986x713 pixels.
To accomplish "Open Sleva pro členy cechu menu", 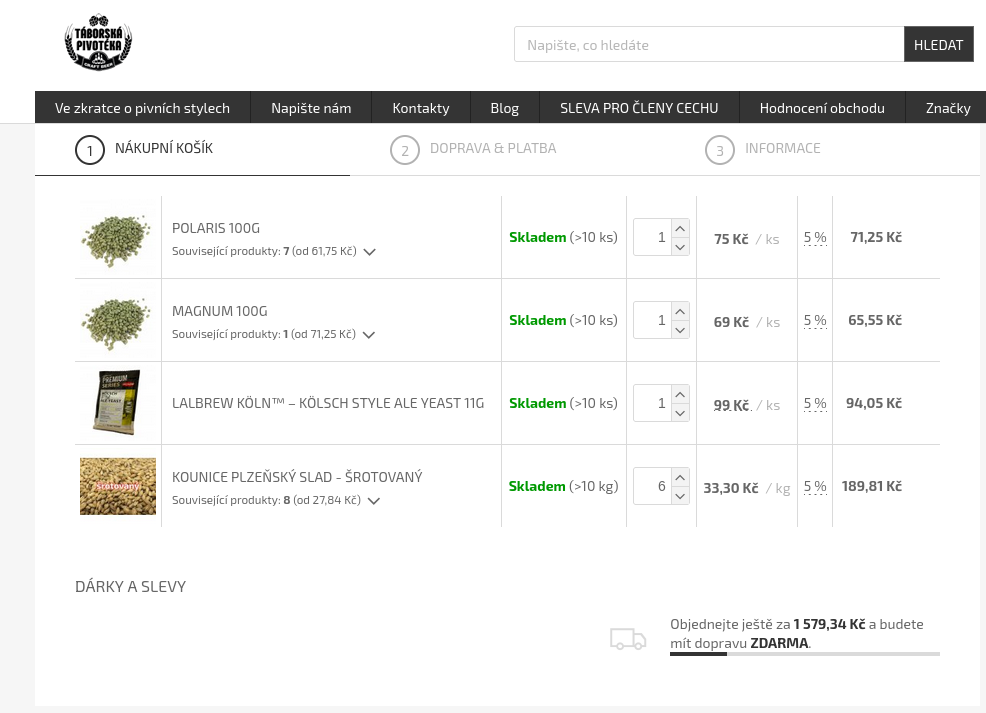I will tap(638, 108).
